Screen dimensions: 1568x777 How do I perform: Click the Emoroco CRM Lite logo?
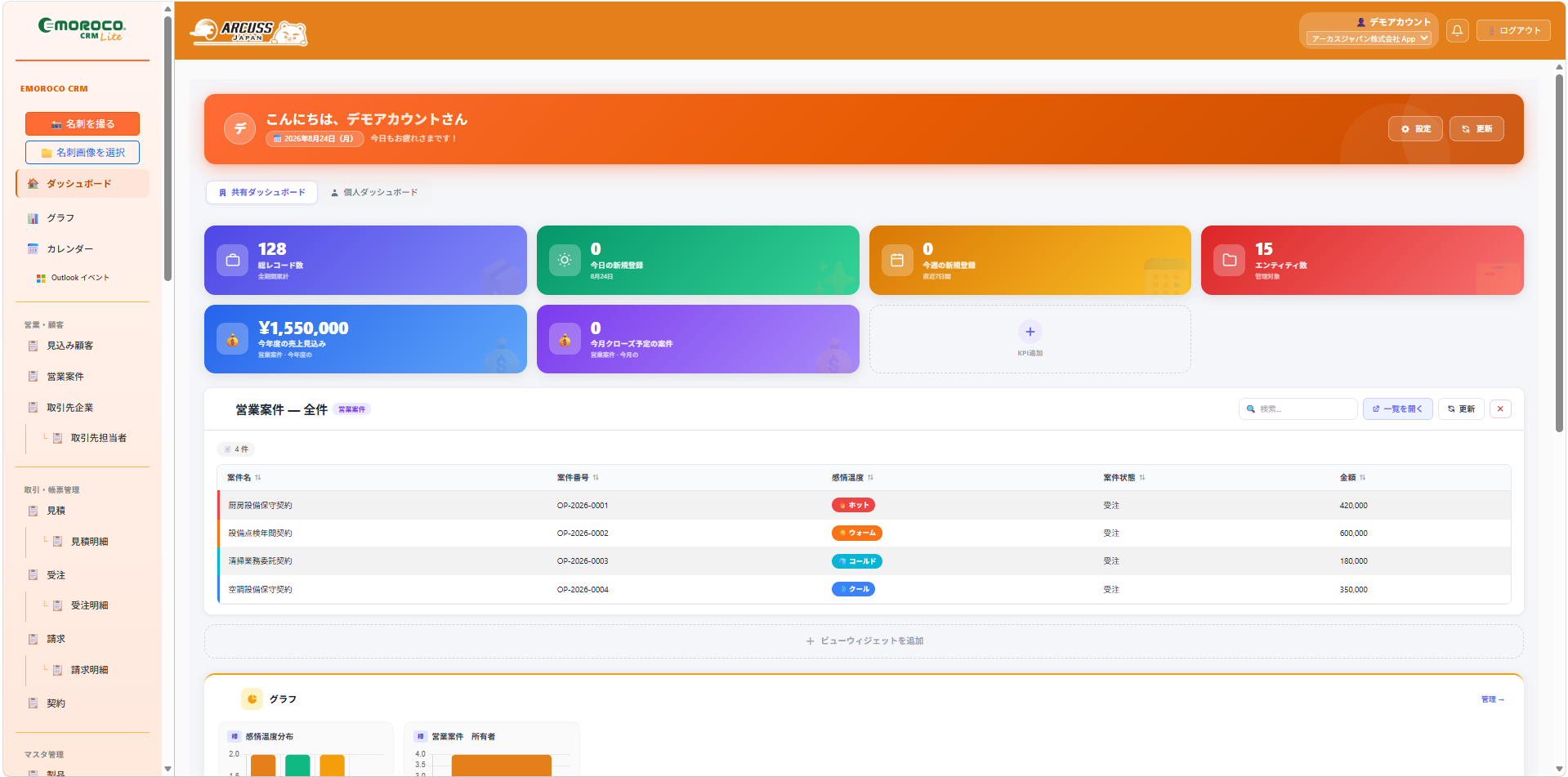(x=82, y=29)
